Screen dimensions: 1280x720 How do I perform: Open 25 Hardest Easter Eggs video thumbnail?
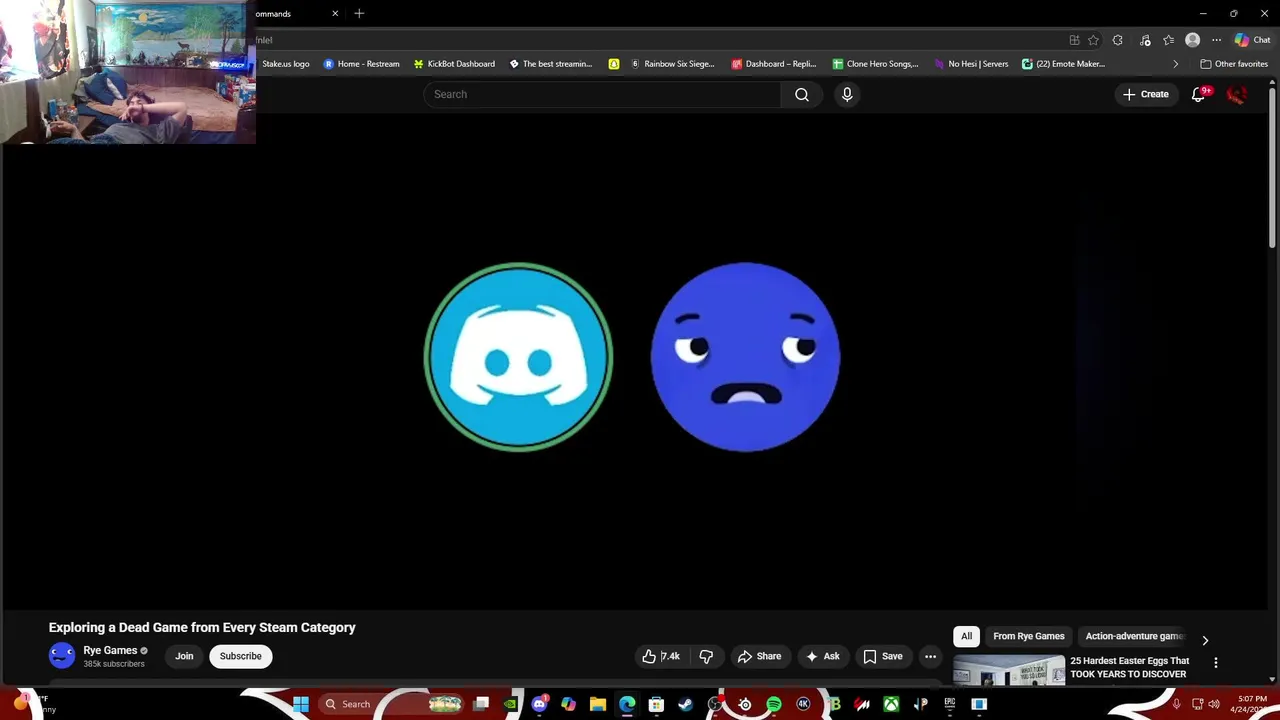tap(1009, 670)
